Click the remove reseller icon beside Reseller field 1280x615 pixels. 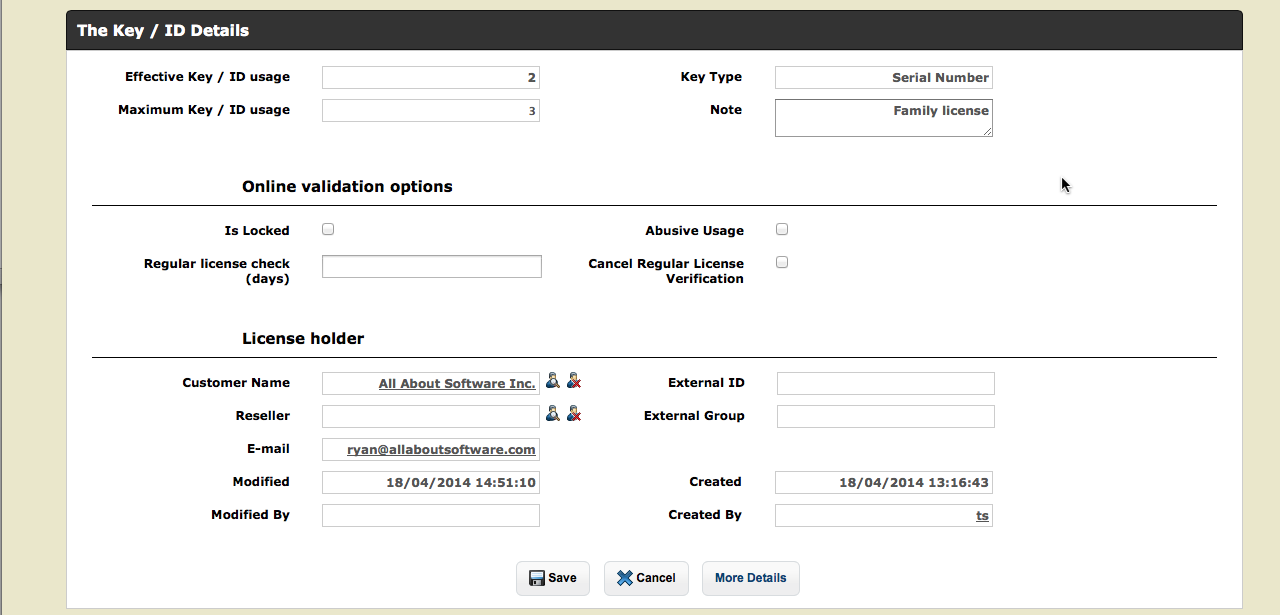click(574, 413)
